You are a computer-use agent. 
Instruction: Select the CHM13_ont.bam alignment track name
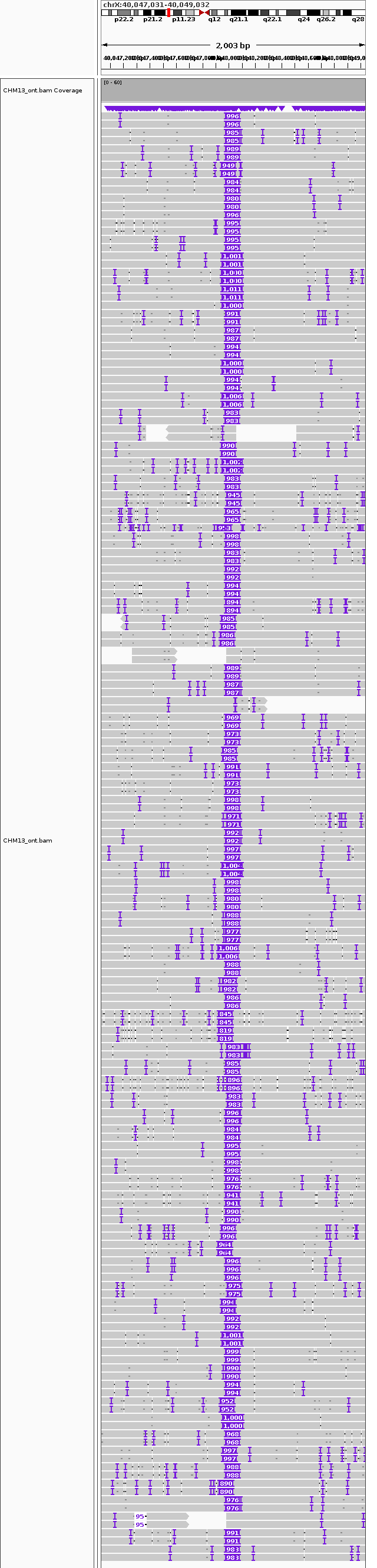point(28,841)
